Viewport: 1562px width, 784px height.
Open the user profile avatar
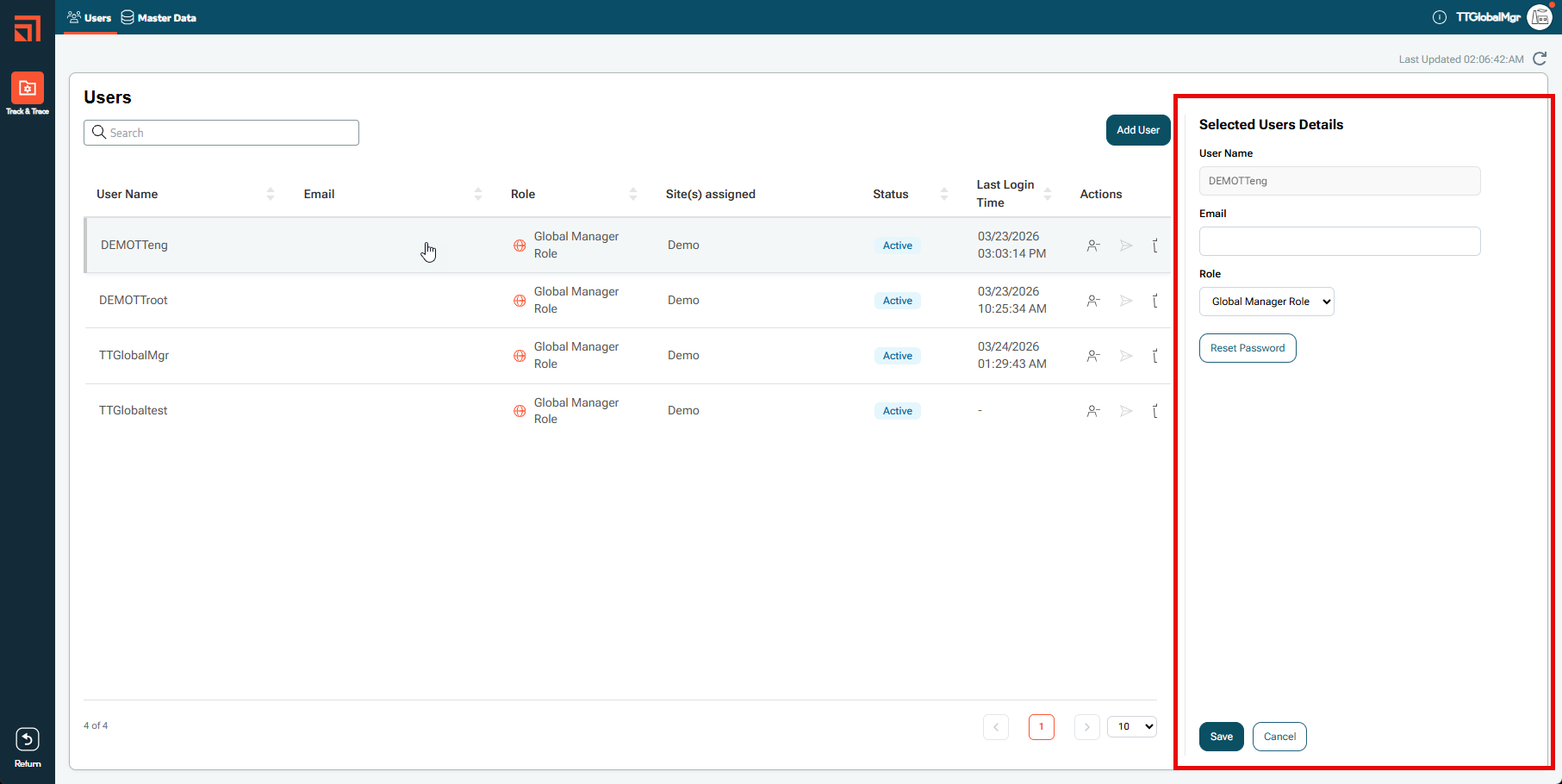[x=1539, y=17]
